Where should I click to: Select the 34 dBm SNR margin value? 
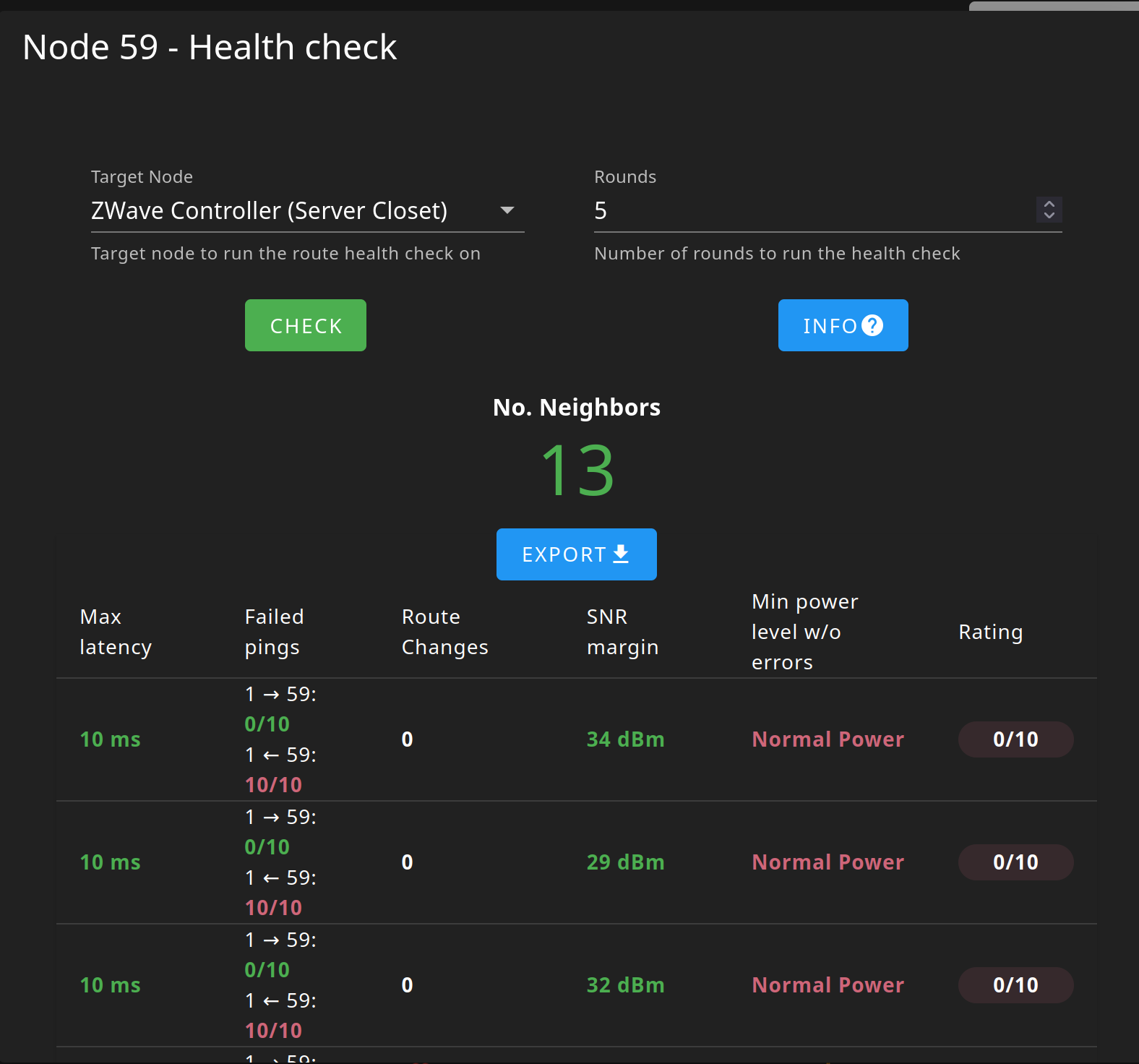click(625, 739)
